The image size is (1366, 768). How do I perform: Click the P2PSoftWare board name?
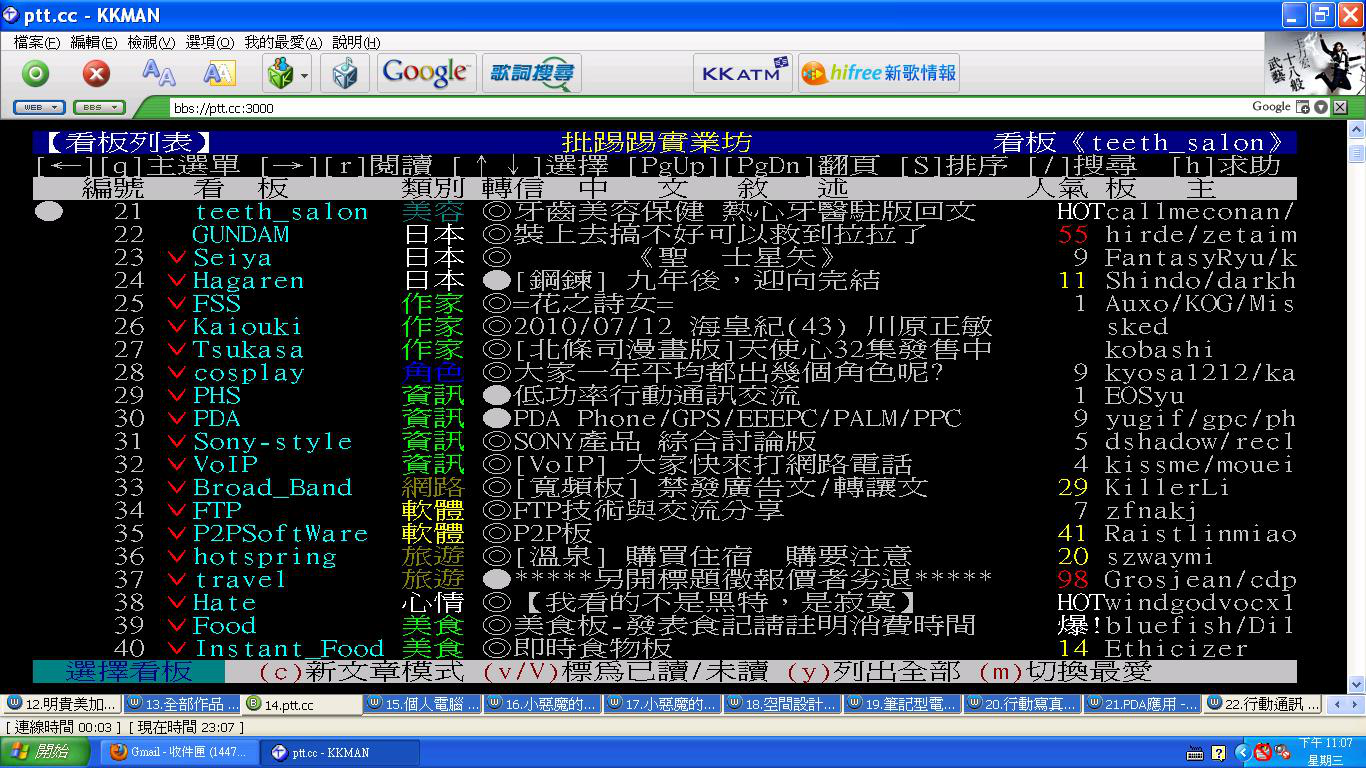[280, 534]
